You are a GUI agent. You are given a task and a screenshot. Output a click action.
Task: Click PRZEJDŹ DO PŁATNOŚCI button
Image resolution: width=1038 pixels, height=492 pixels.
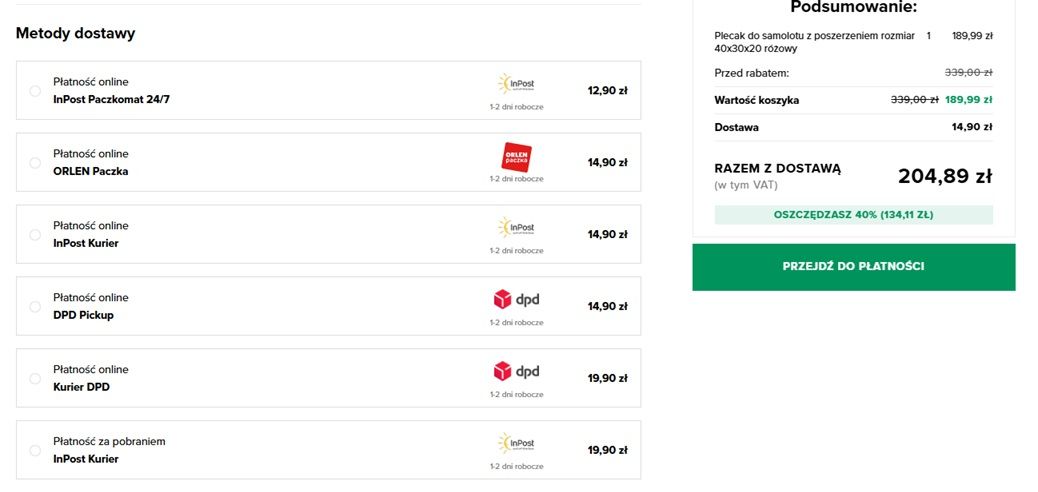pos(853,267)
